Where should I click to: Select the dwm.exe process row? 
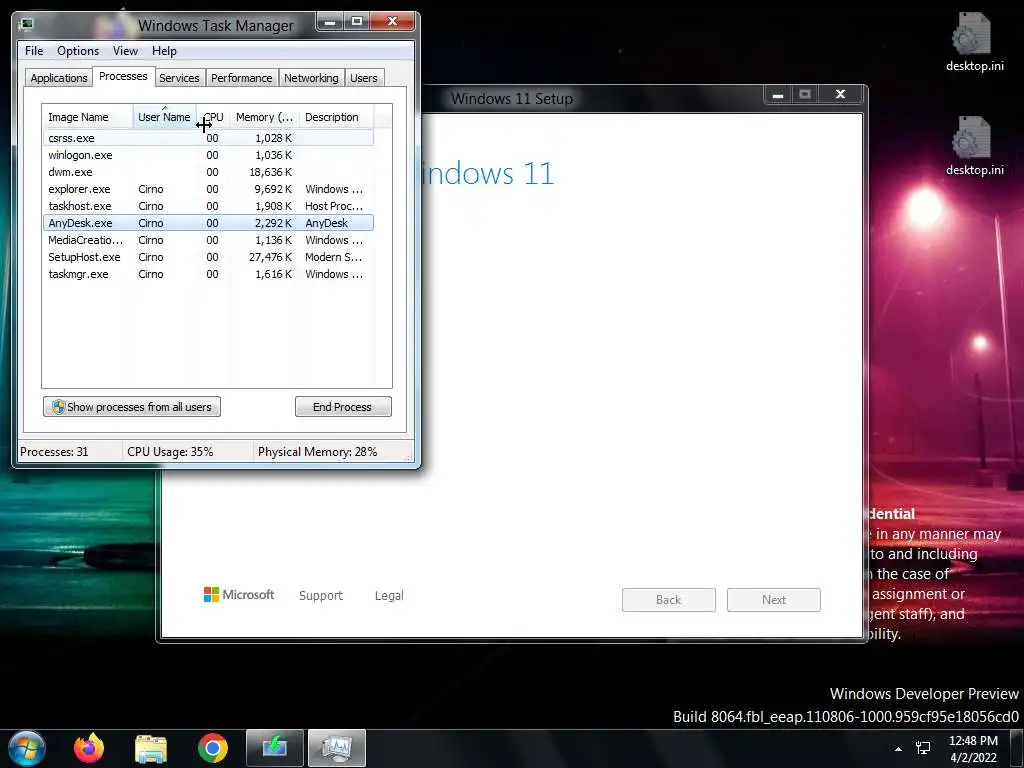pos(208,172)
